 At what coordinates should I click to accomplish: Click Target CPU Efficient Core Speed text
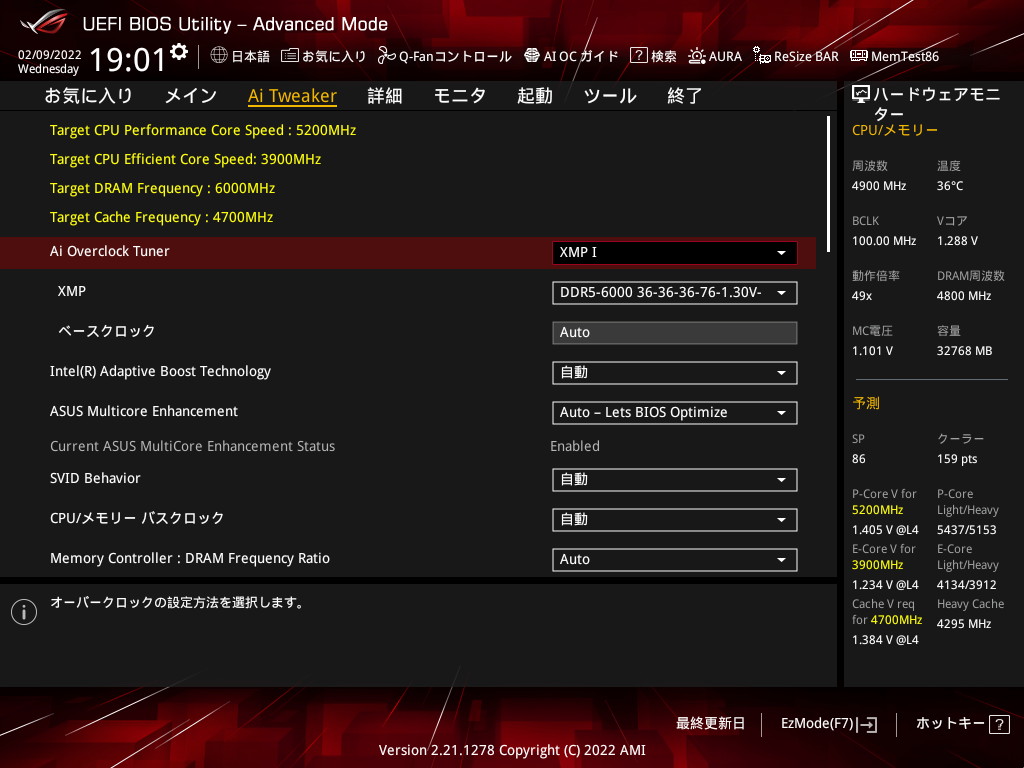(x=185, y=159)
